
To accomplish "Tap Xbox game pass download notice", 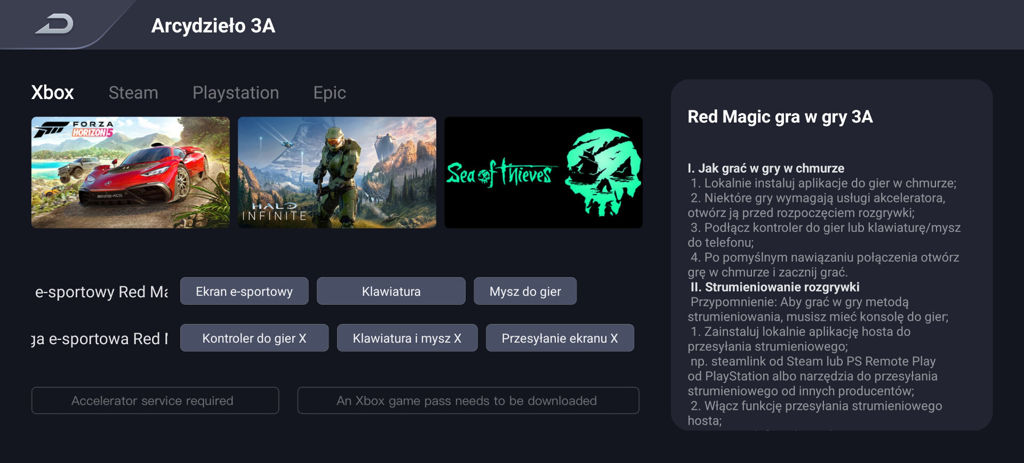I will pyautogui.click(x=468, y=400).
